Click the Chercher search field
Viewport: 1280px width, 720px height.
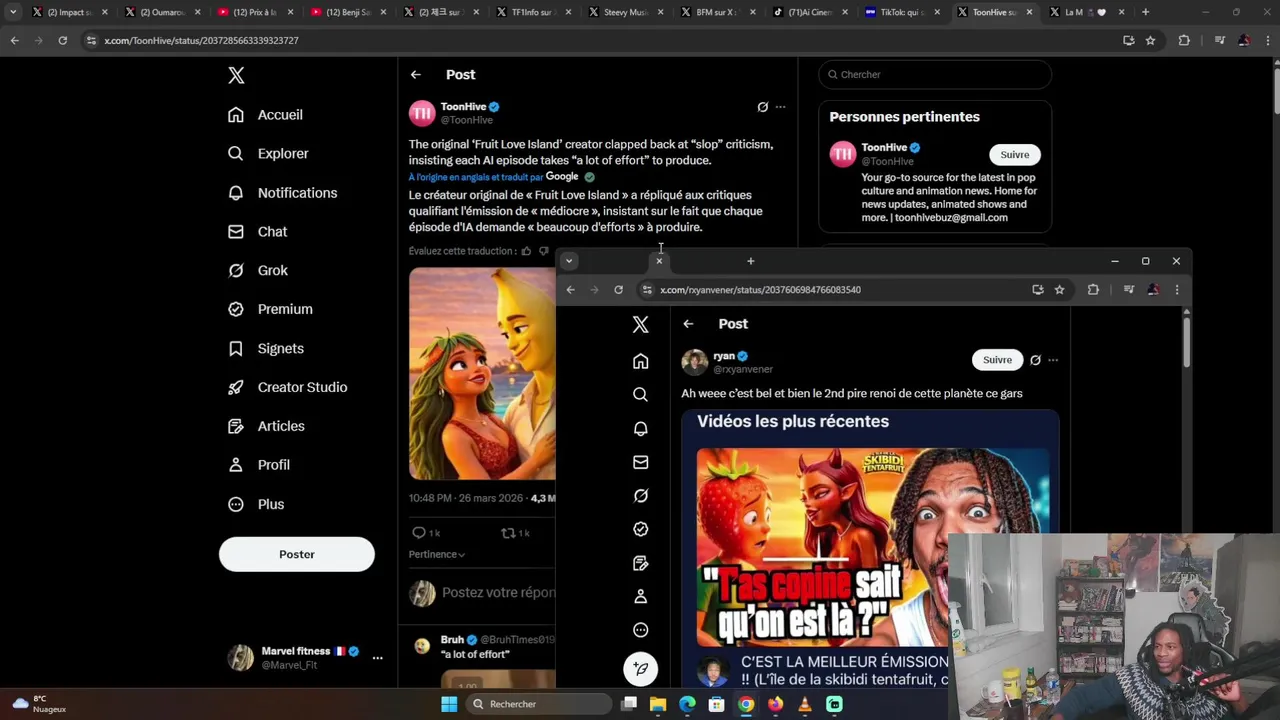point(935,75)
